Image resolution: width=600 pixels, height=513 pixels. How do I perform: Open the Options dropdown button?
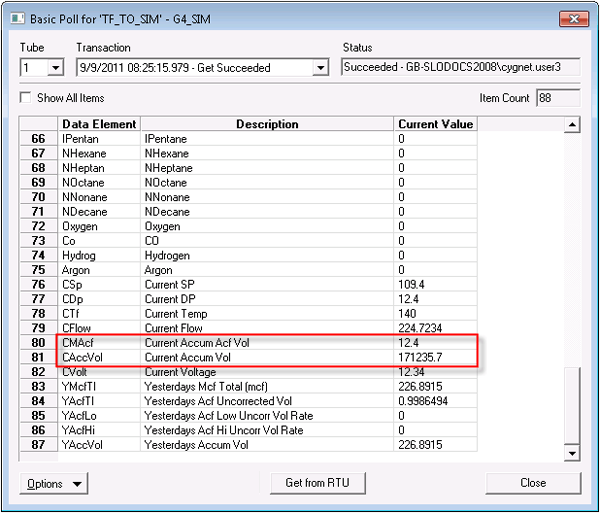click(x=54, y=484)
